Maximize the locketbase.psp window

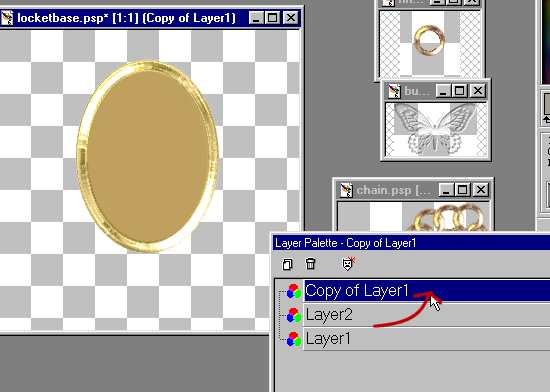[273, 18]
